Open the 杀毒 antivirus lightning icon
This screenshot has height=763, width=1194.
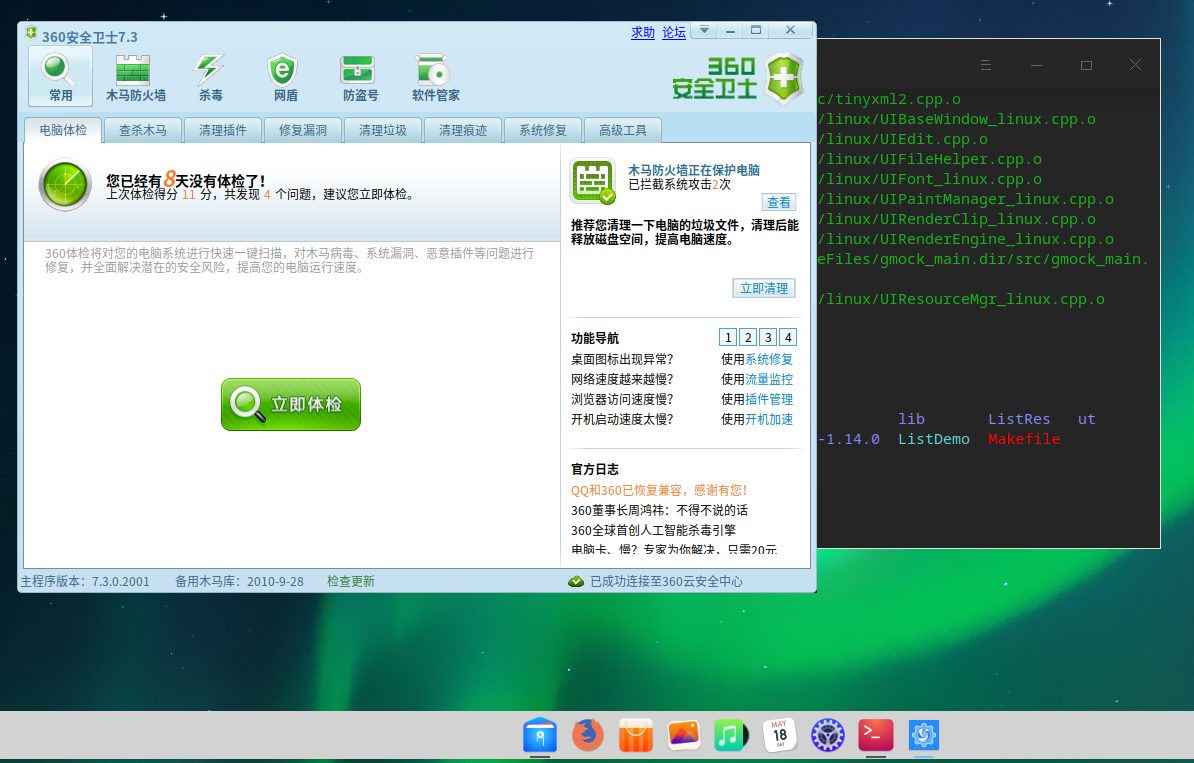pos(210,76)
